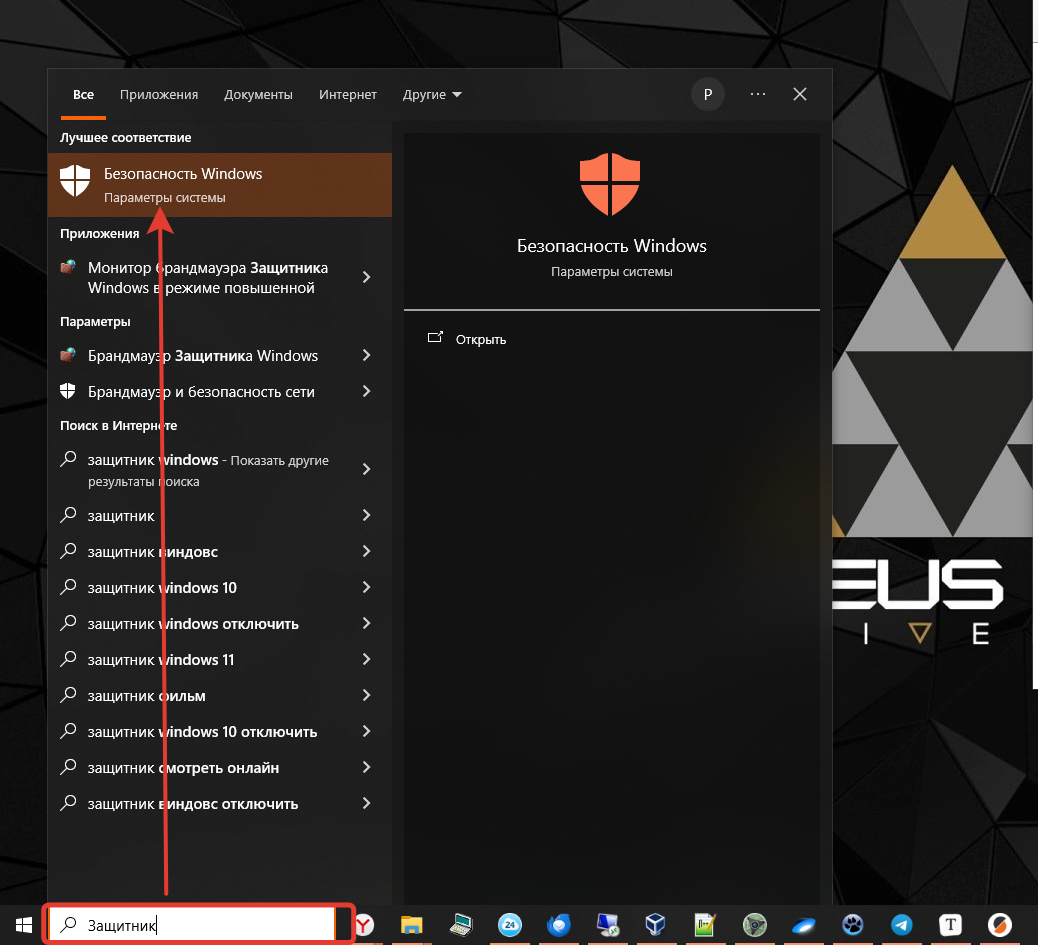Image resolution: width=1038 pixels, height=952 pixels.
Task: Click the large orange shield icon
Action: click(610, 186)
